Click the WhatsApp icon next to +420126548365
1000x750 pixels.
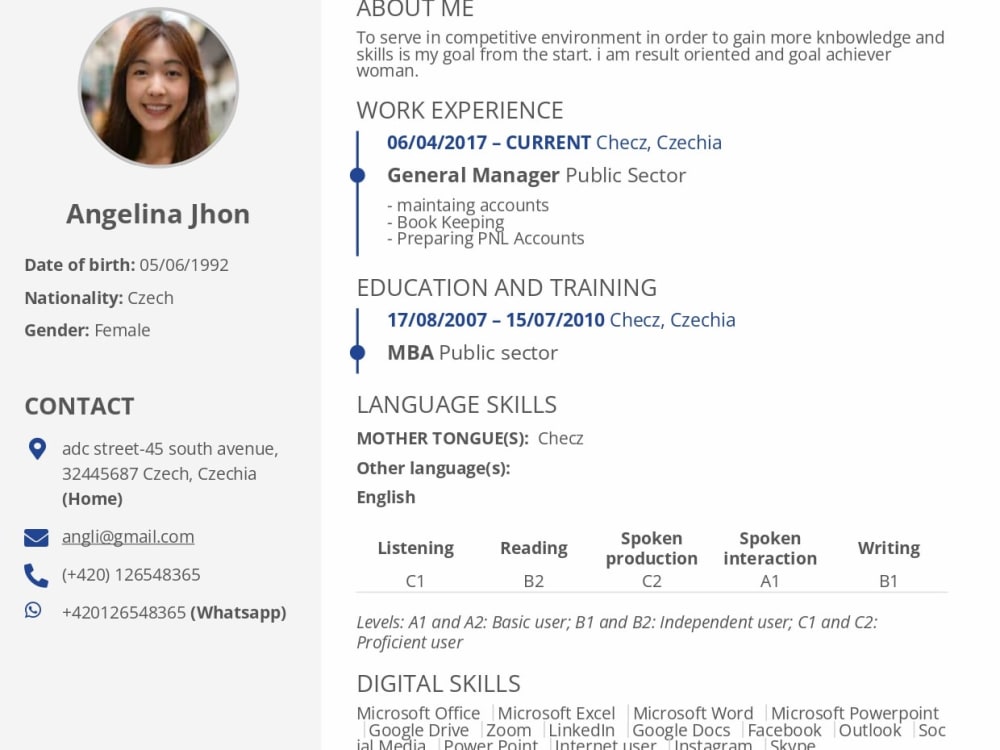pyautogui.click(x=36, y=612)
